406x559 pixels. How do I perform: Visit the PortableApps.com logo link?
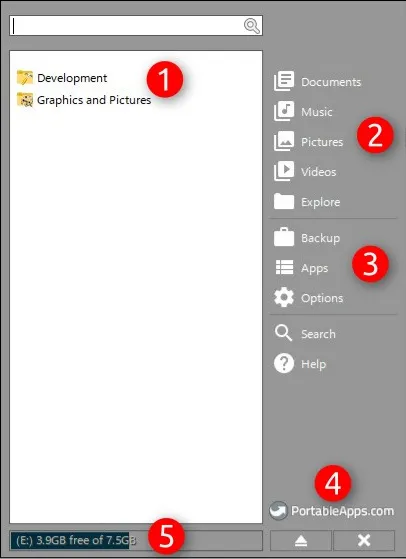point(332,511)
